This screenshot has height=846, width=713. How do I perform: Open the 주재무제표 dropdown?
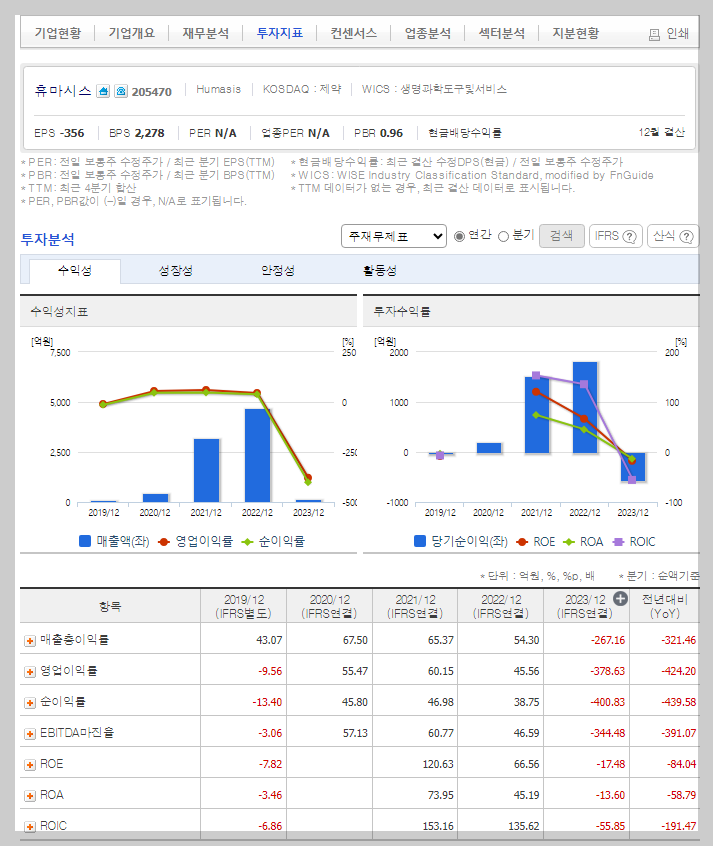[393, 236]
